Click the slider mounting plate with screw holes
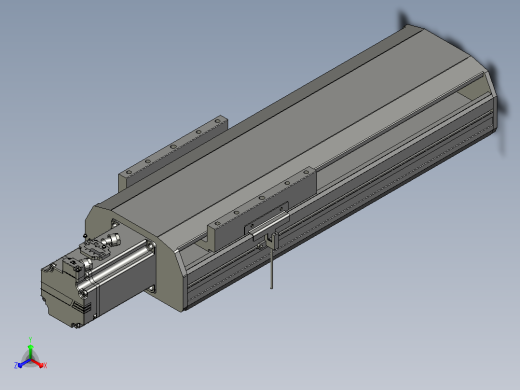This screenshot has height=390, width=520. pyautogui.click(x=262, y=208)
